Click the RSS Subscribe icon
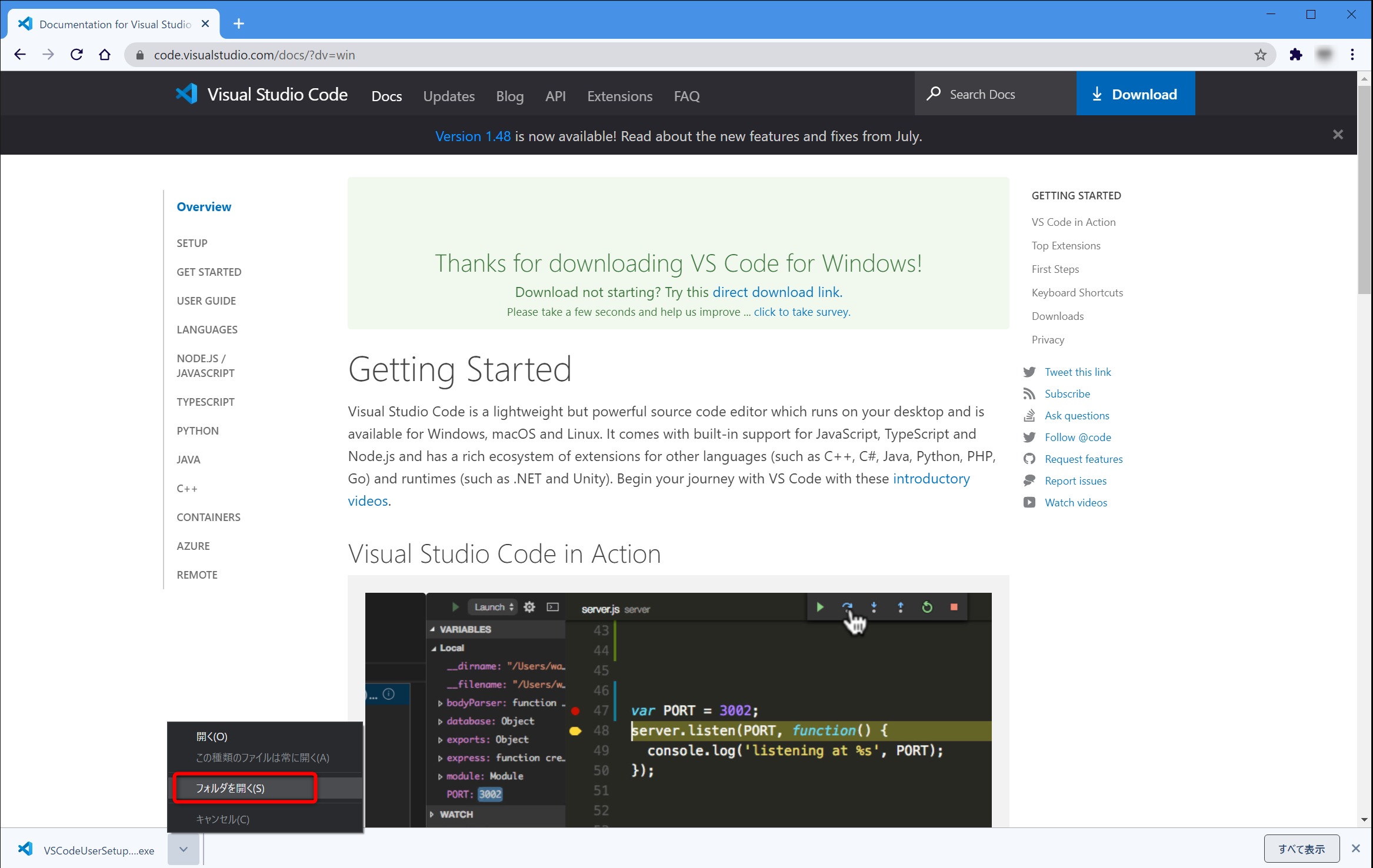 click(x=1029, y=393)
